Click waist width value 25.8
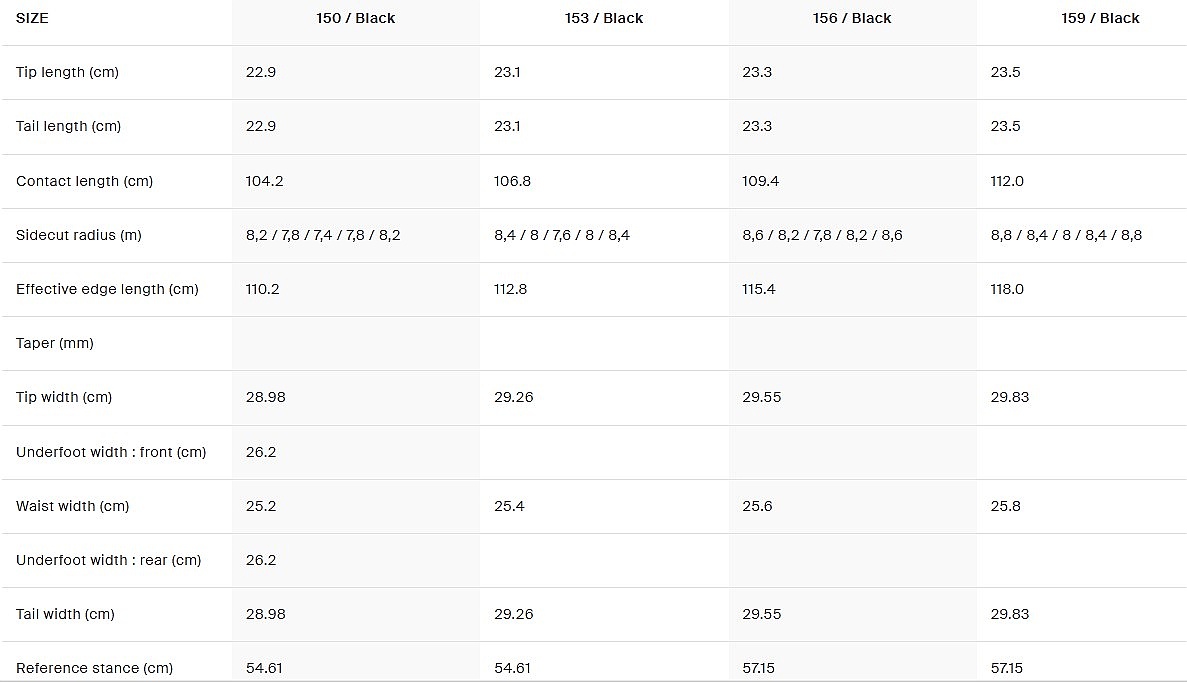 tap(1005, 506)
